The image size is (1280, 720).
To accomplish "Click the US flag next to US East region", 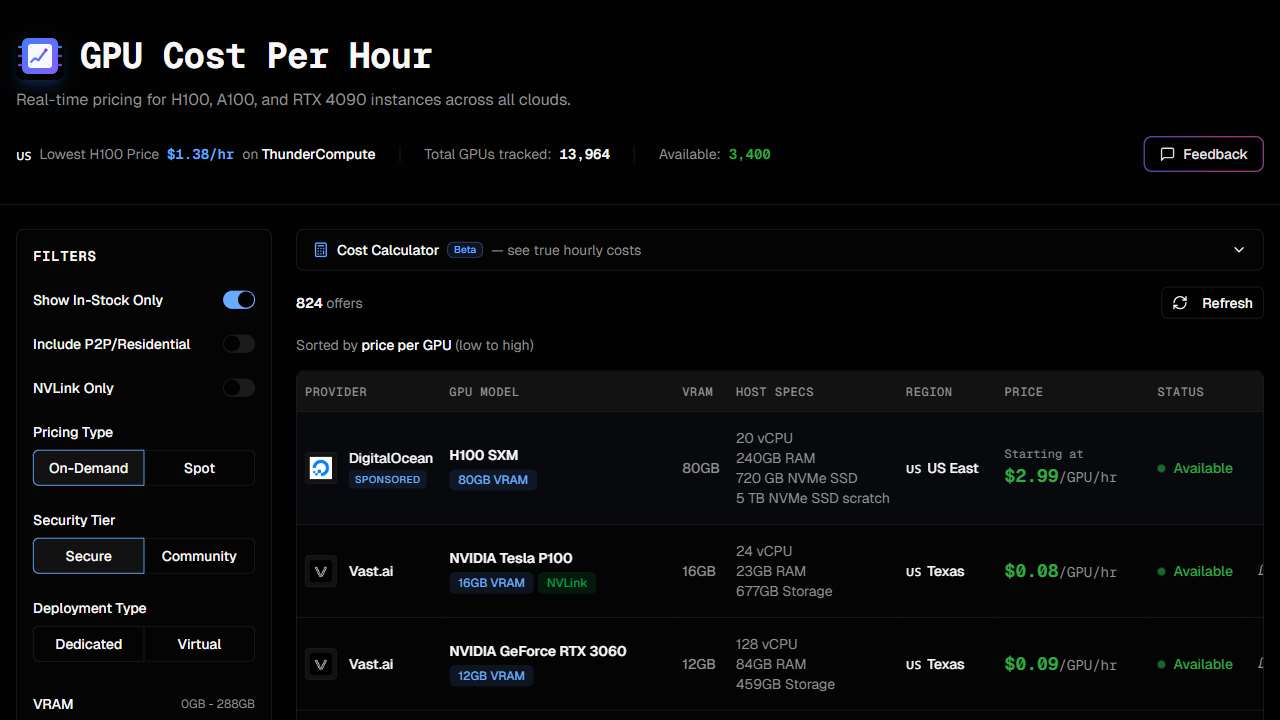I will pos(911,468).
